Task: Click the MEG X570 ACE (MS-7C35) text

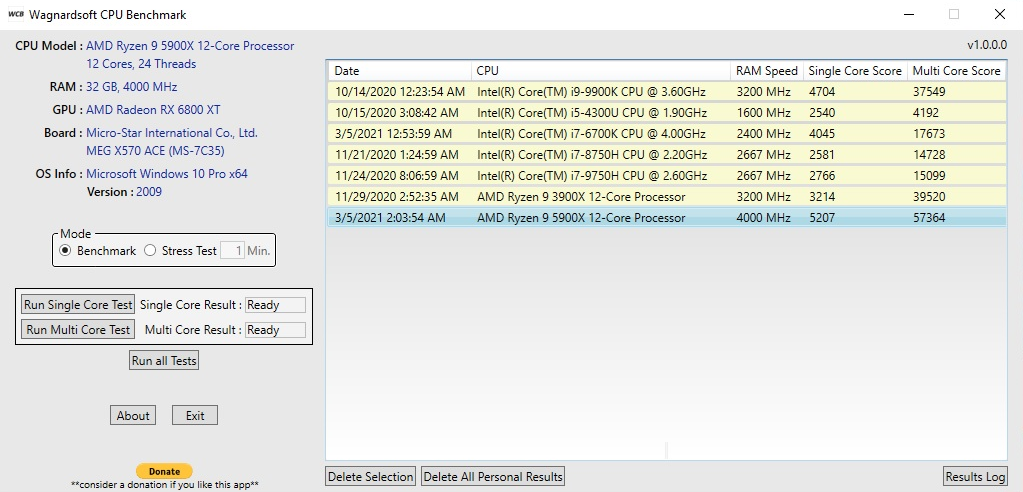Action: (x=156, y=151)
